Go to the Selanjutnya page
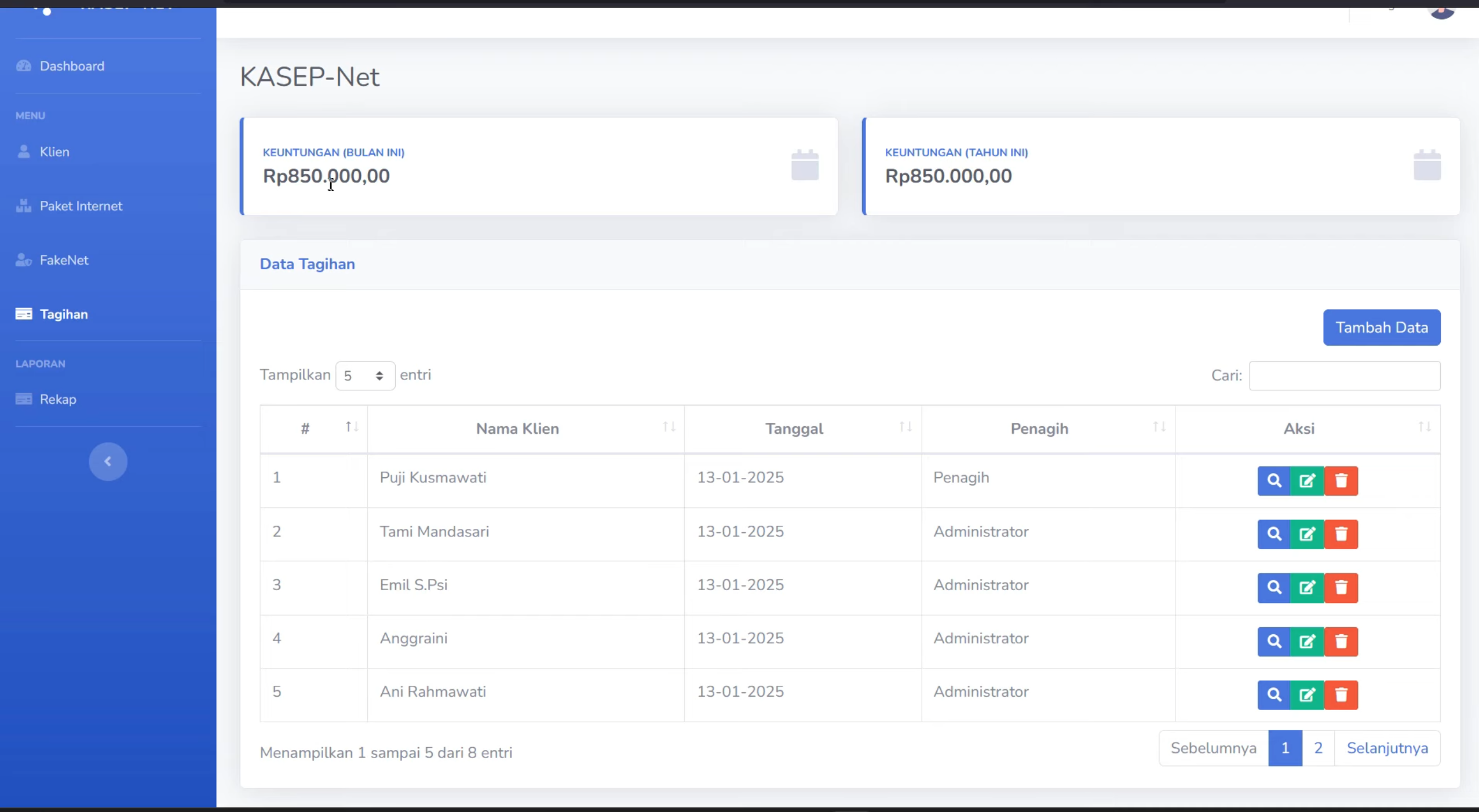Viewport: 1479px width, 812px height. tap(1387, 748)
